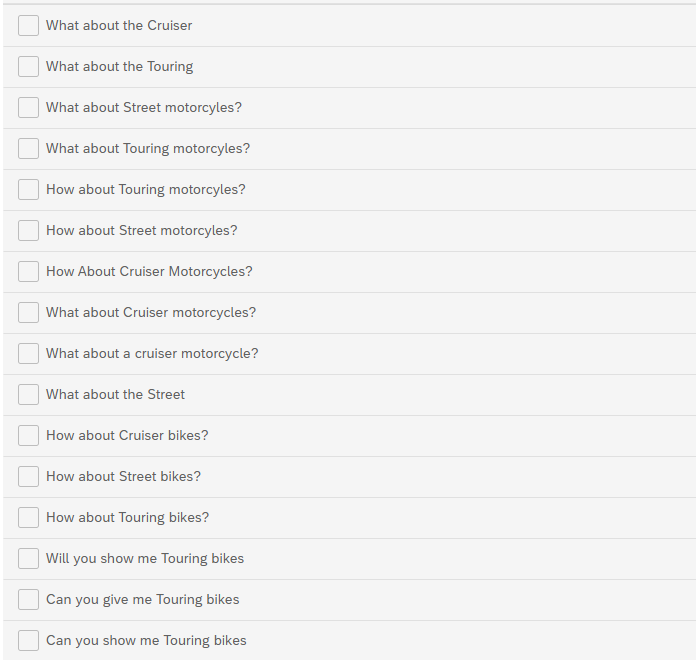The height and width of the screenshot is (660, 696).
Task: Enable checkbox for 'What about Touring motorcyles?'
Action: tap(28, 148)
